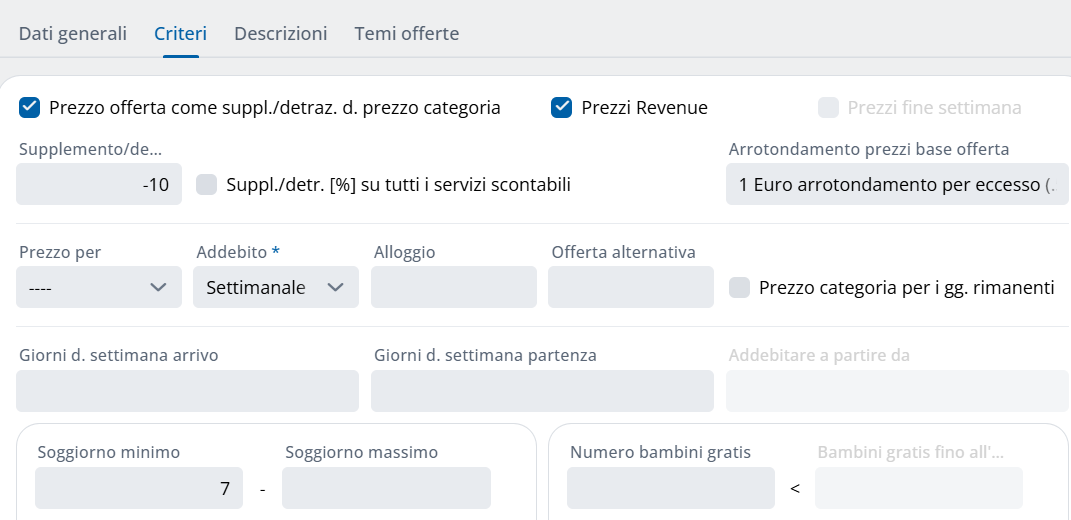1071x520 pixels.
Task: Enable Suppl./detr. [%] su tutti i servizi scontabili
Action: click(207, 184)
